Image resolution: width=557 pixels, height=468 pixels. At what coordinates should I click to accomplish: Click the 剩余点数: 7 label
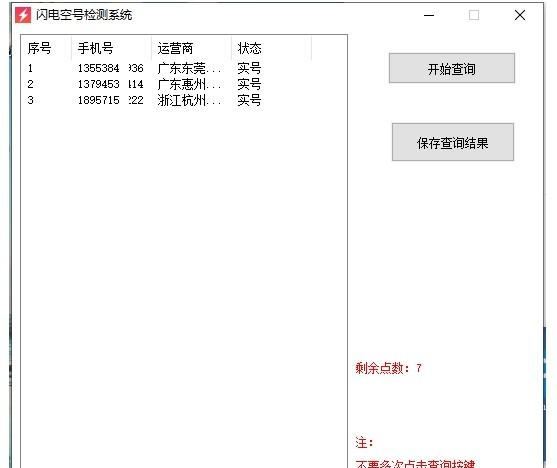[x=388, y=368]
